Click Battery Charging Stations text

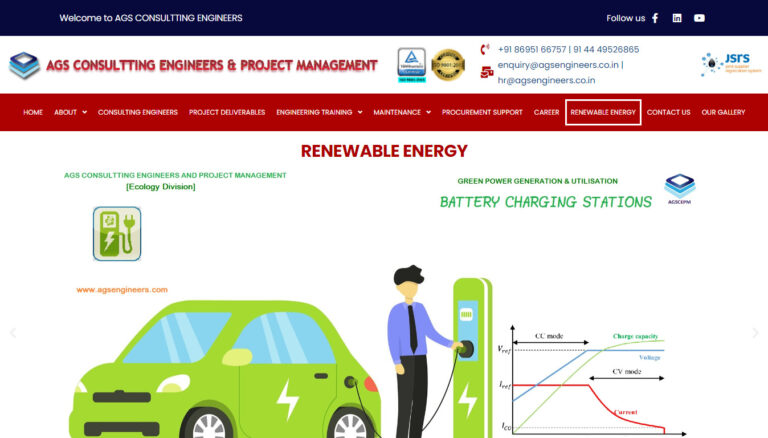tap(546, 202)
